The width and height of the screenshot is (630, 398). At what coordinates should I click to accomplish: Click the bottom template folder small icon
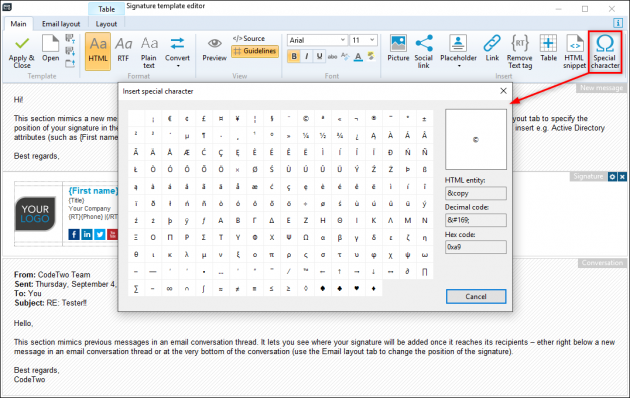click(x=70, y=63)
